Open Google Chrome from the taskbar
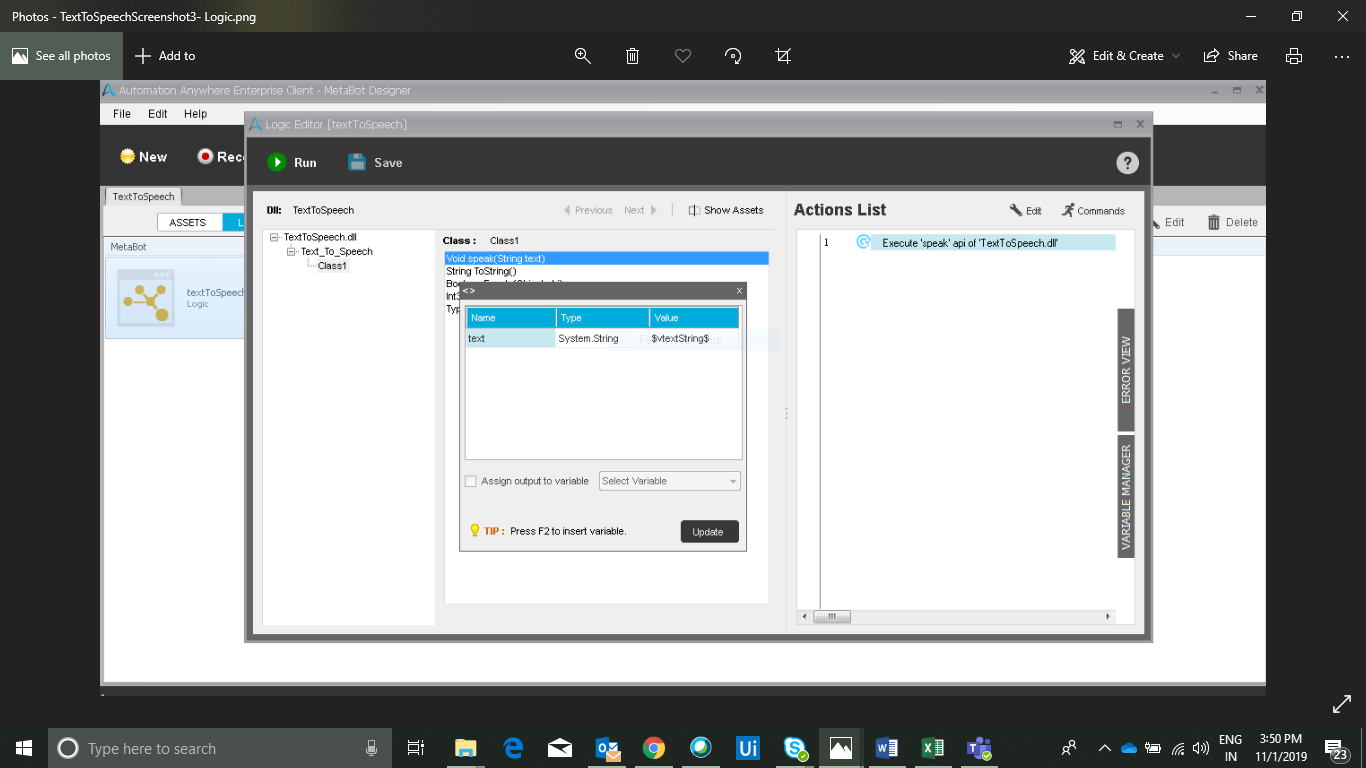Viewport: 1366px width, 768px height. point(654,748)
